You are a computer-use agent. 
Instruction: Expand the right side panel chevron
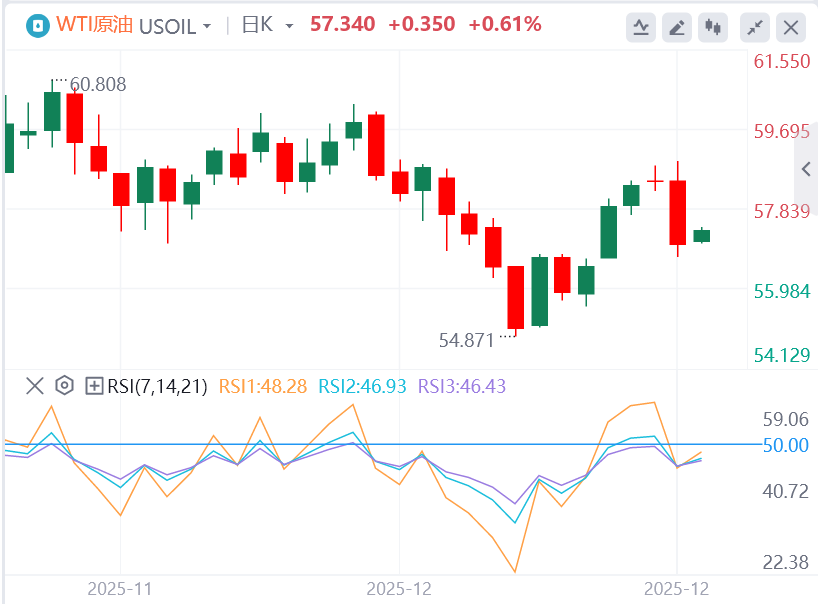pyautogui.click(x=805, y=169)
